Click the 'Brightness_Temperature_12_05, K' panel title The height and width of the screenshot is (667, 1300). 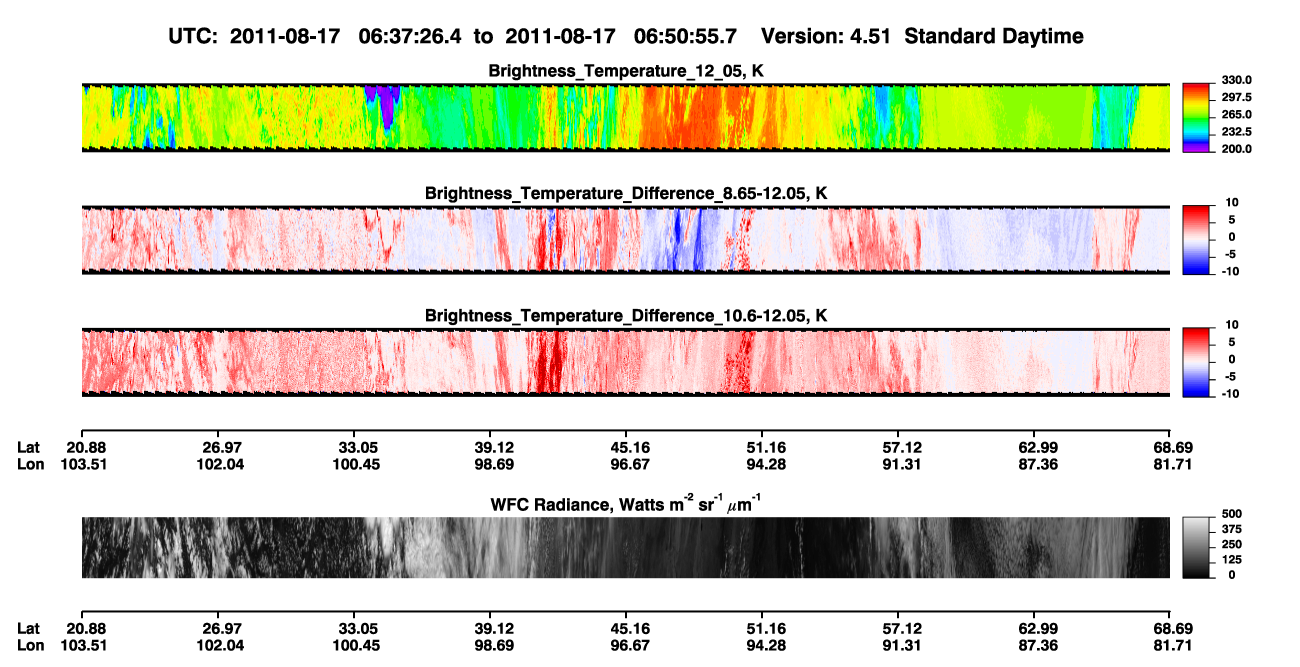point(627,70)
